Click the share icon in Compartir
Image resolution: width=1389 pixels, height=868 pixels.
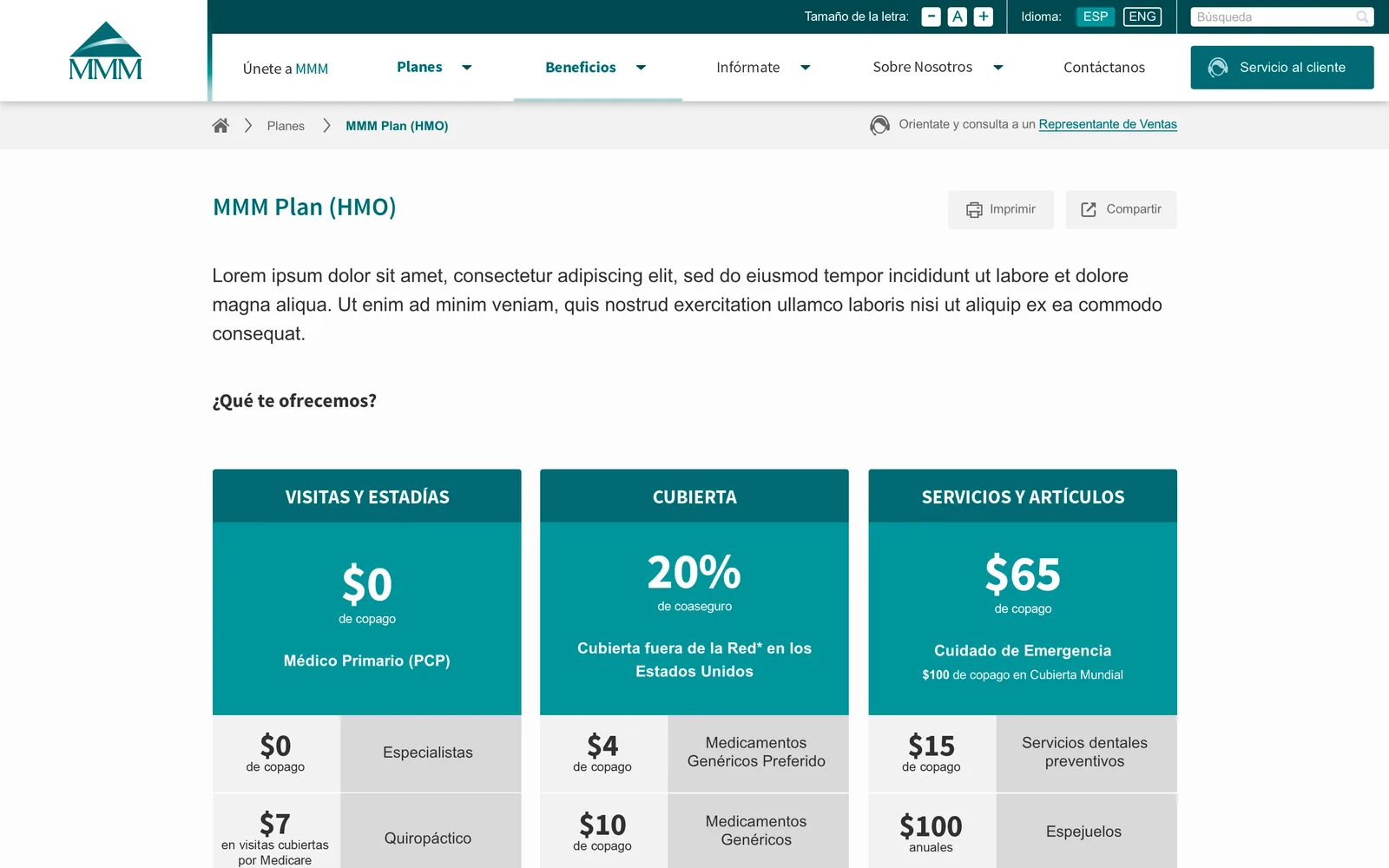coord(1088,210)
